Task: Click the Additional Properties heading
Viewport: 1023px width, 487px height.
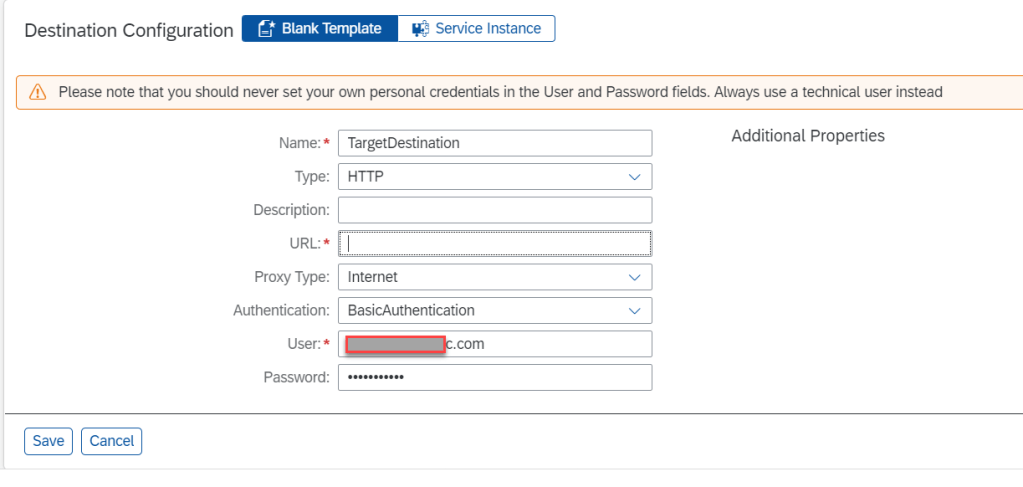Action: pyautogui.click(x=808, y=136)
